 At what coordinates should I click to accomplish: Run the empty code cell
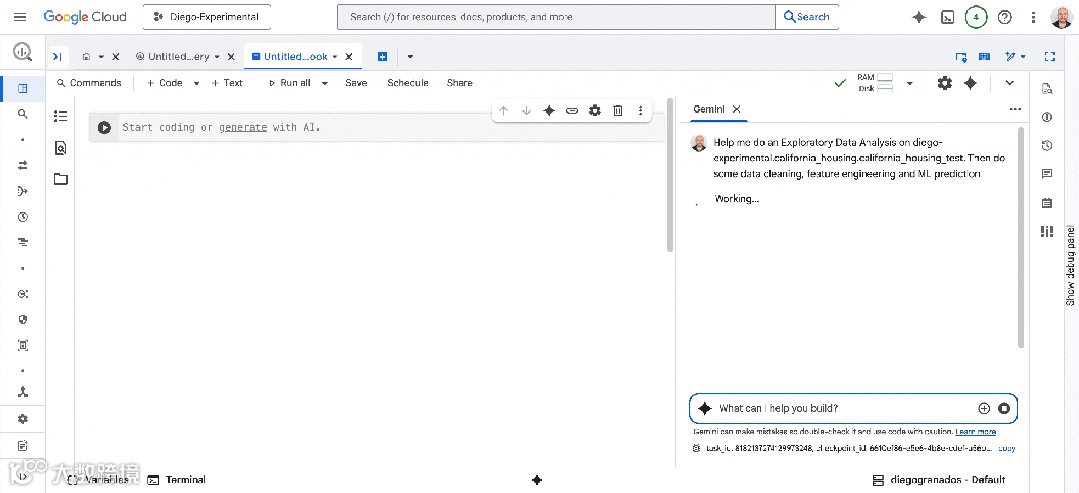click(104, 127)
